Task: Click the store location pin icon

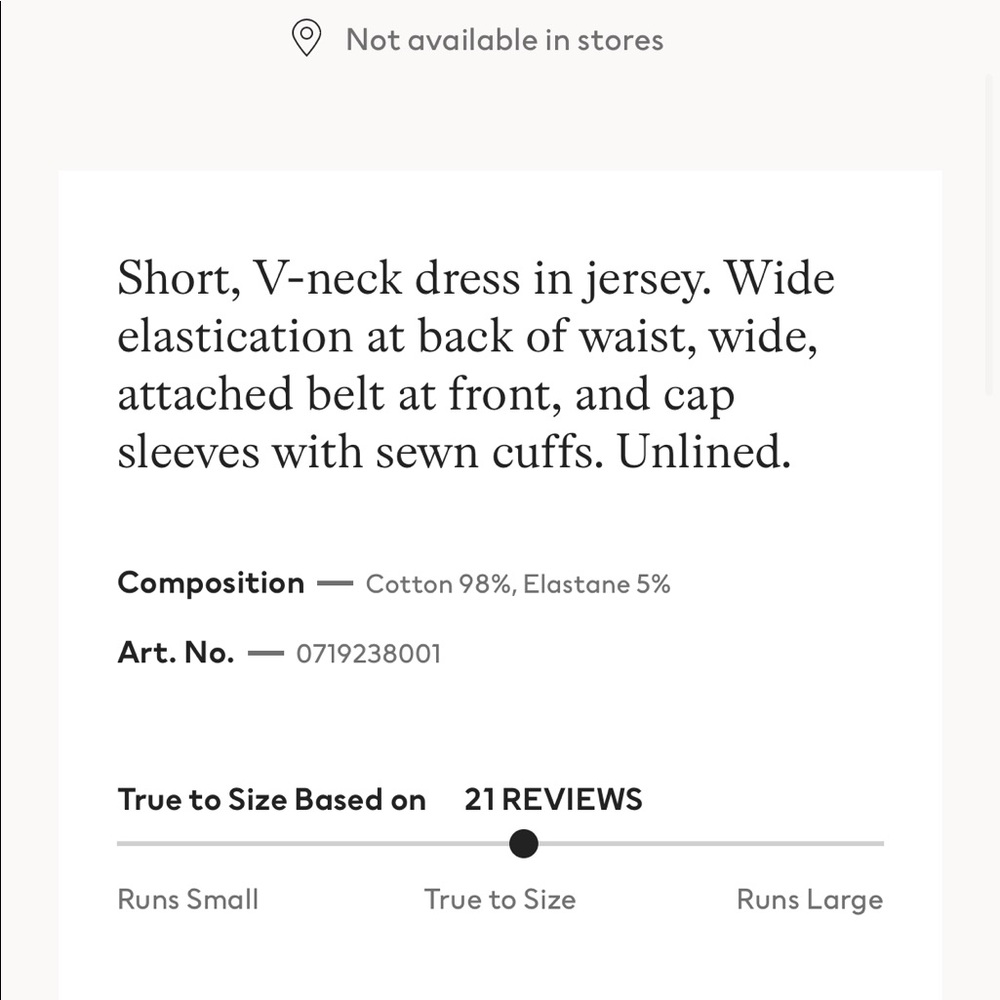Action: 306,38
